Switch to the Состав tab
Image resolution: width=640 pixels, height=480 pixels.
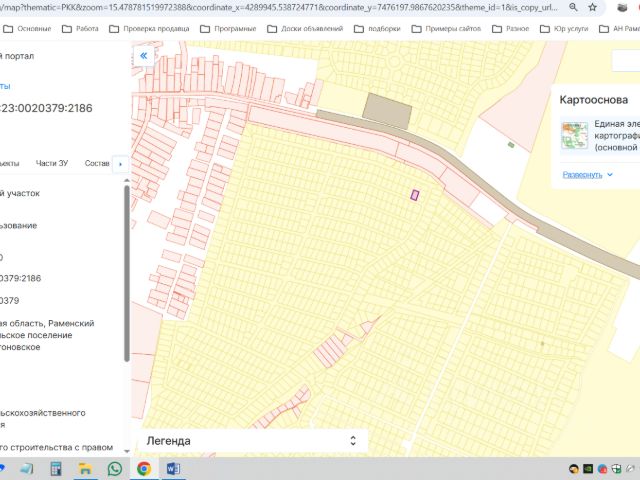[97, 163]
